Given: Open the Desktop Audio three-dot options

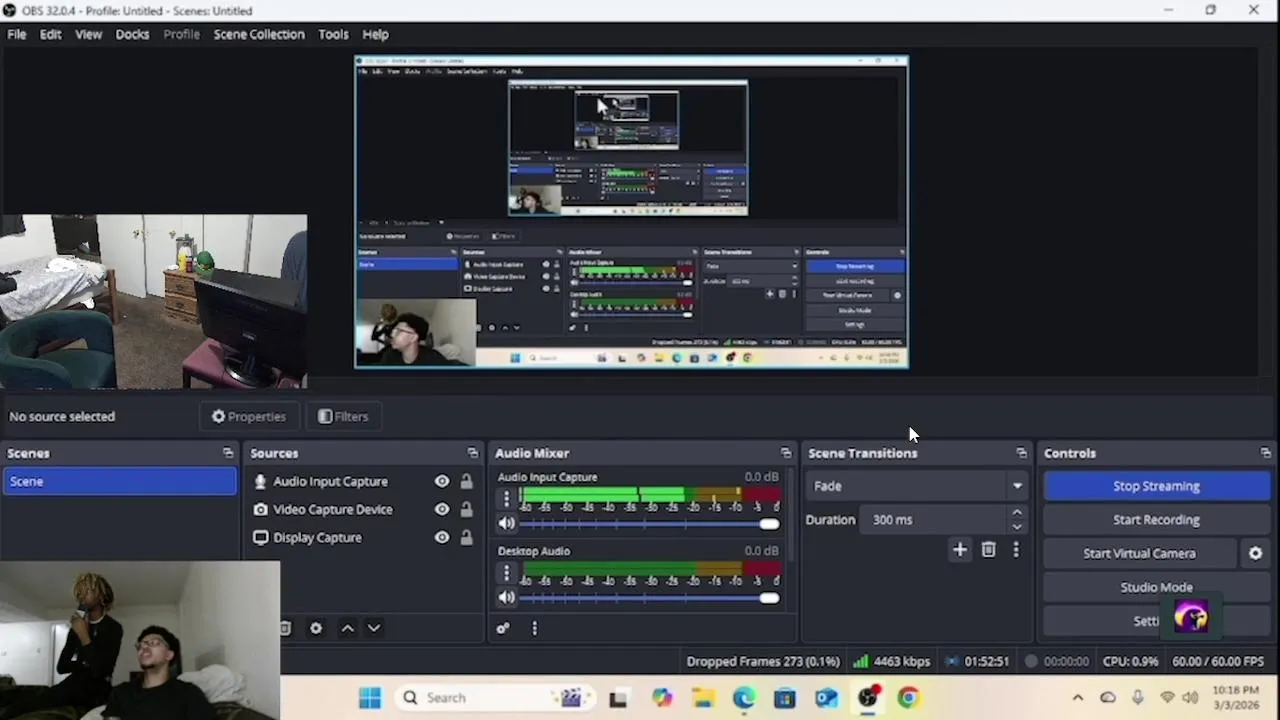Looking at the screenshot, I should 506,572.
